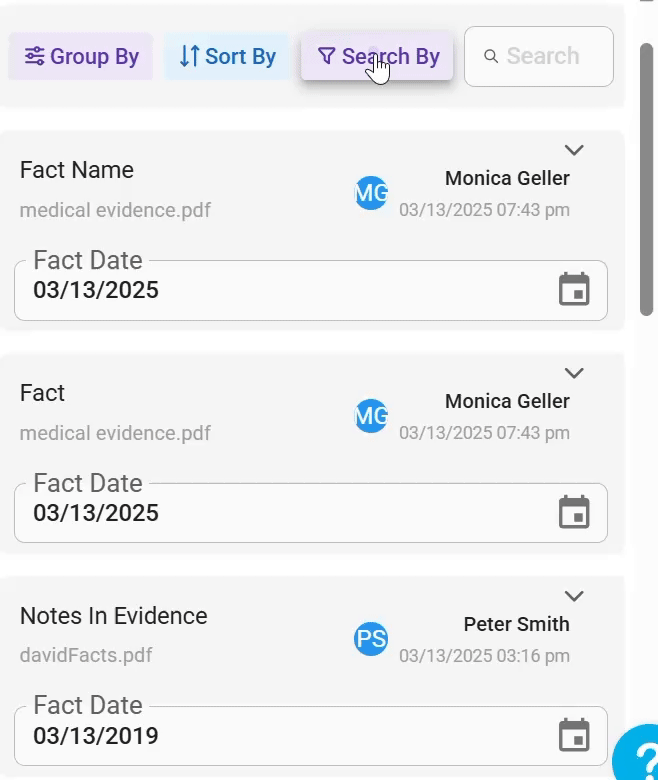Click the vertical scrollbar thumb

(x=646, y=179)
